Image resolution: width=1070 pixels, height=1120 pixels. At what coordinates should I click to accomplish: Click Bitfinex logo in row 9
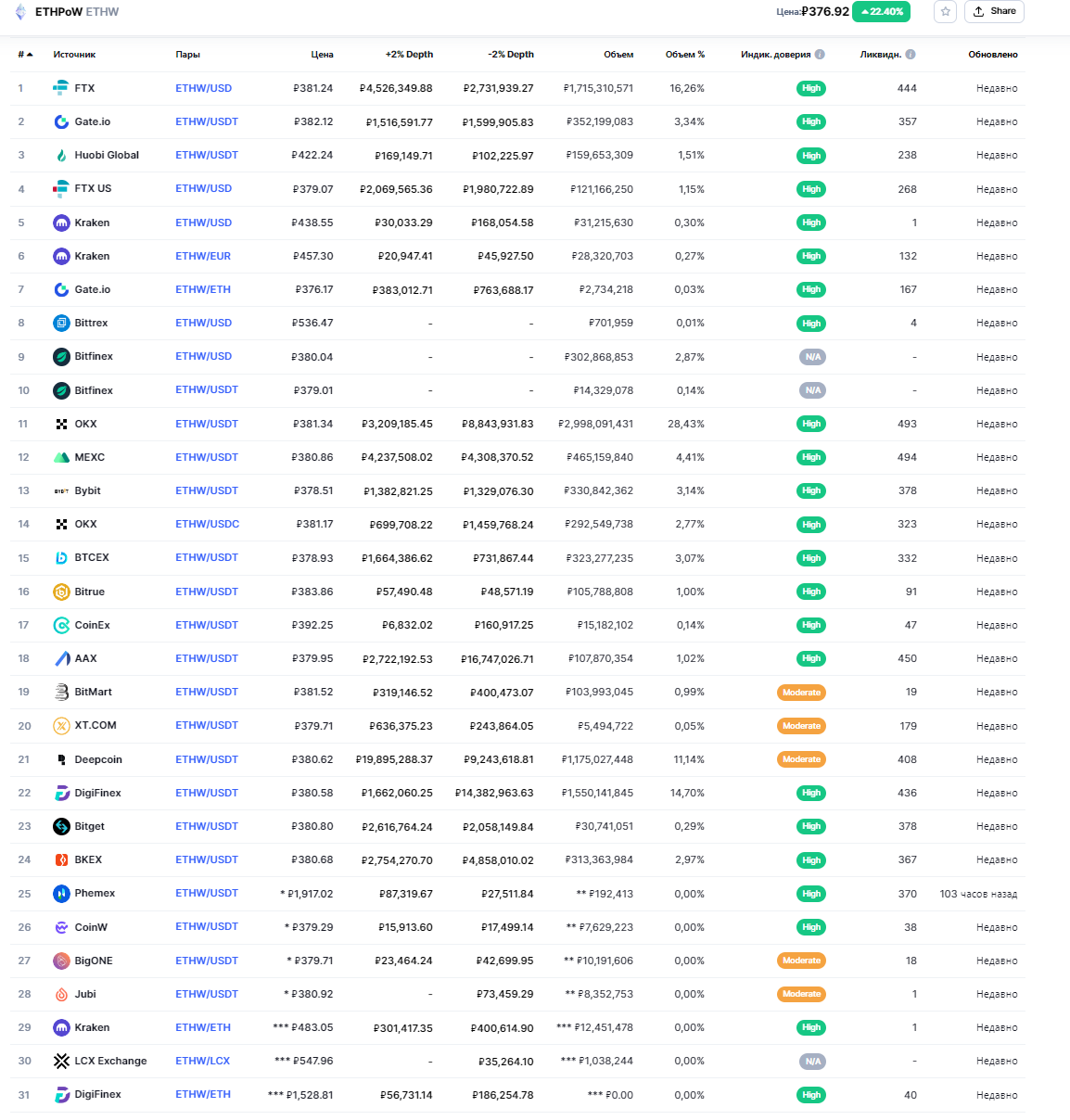[61, 357]
